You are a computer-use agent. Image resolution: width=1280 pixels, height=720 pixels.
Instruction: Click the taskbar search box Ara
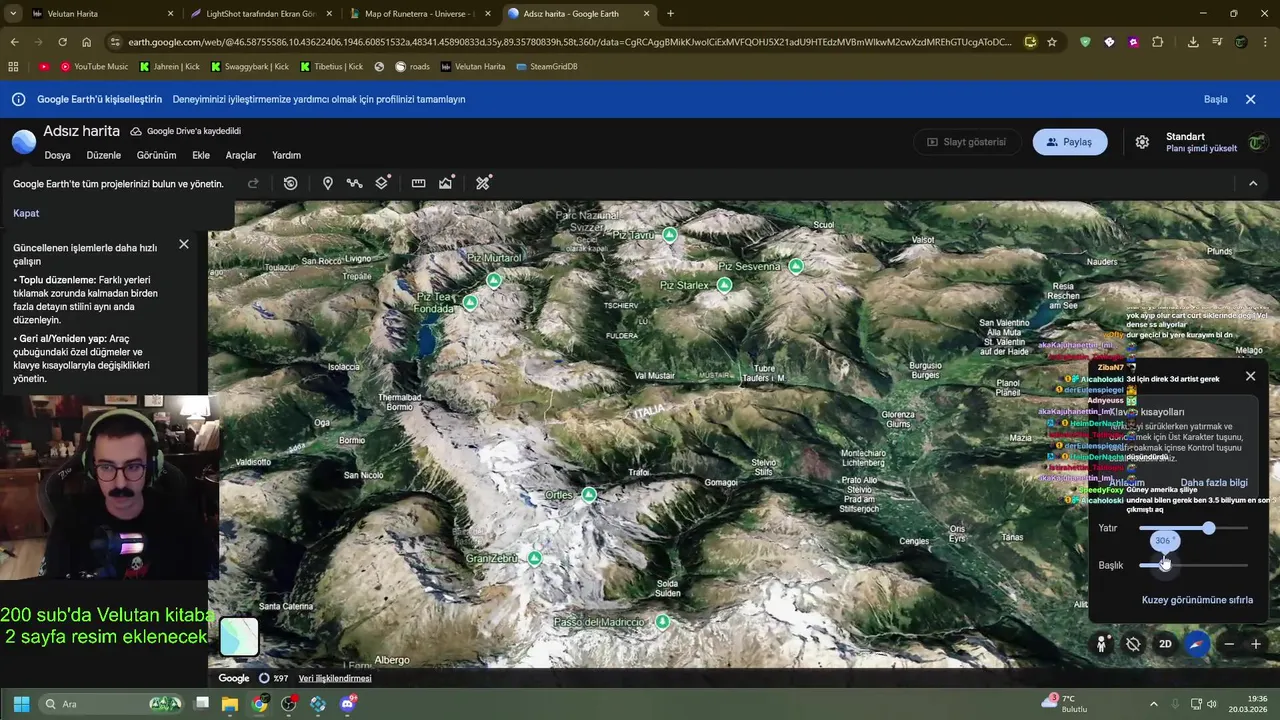click(110, 704)
